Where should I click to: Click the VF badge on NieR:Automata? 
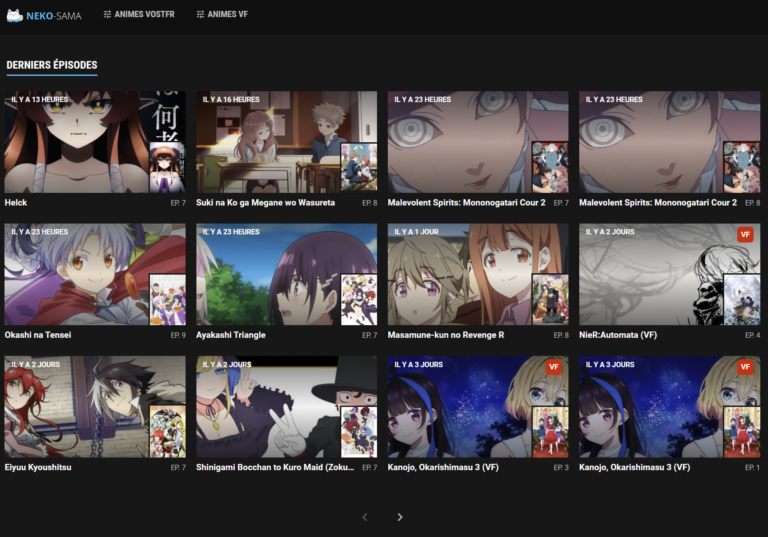[x=745, y=234]
